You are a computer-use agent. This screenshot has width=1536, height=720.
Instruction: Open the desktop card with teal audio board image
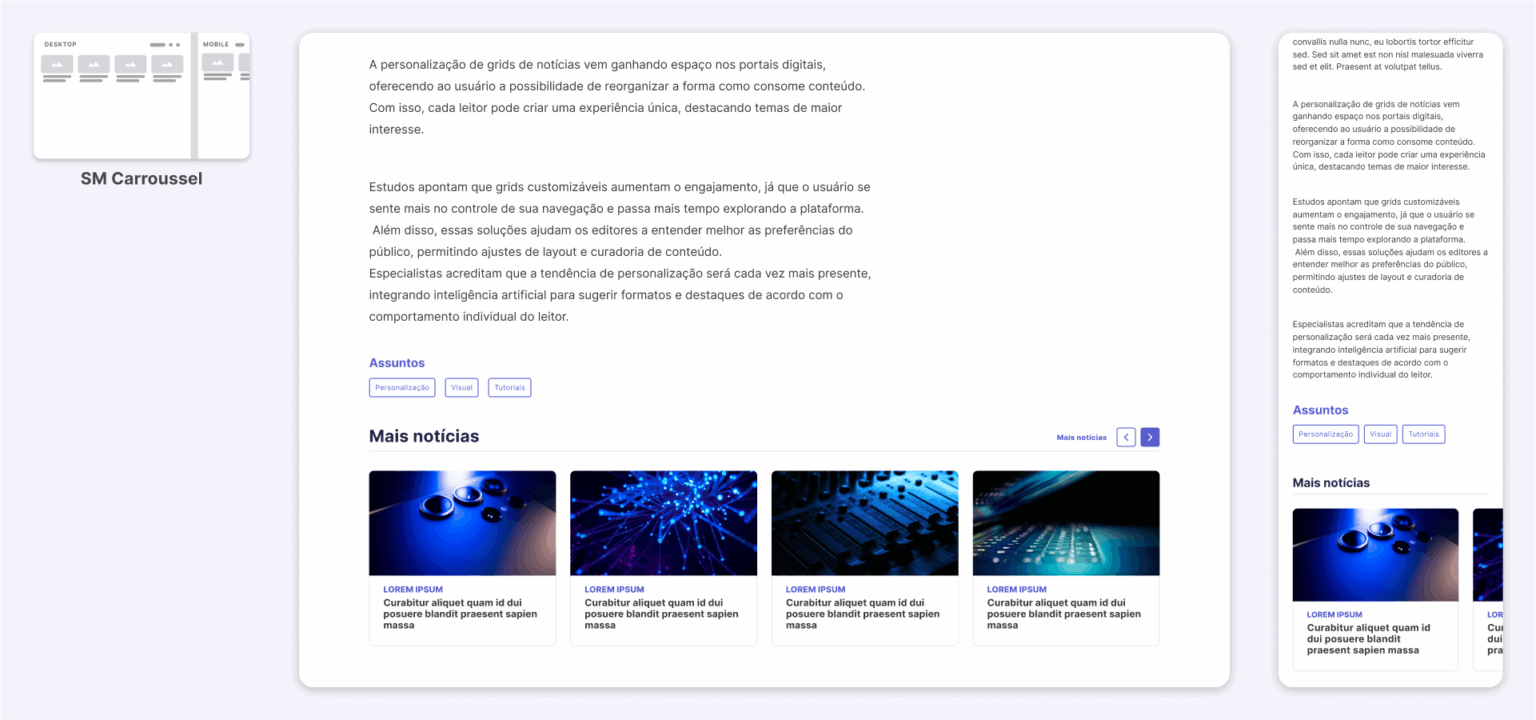coord(1066,558)
